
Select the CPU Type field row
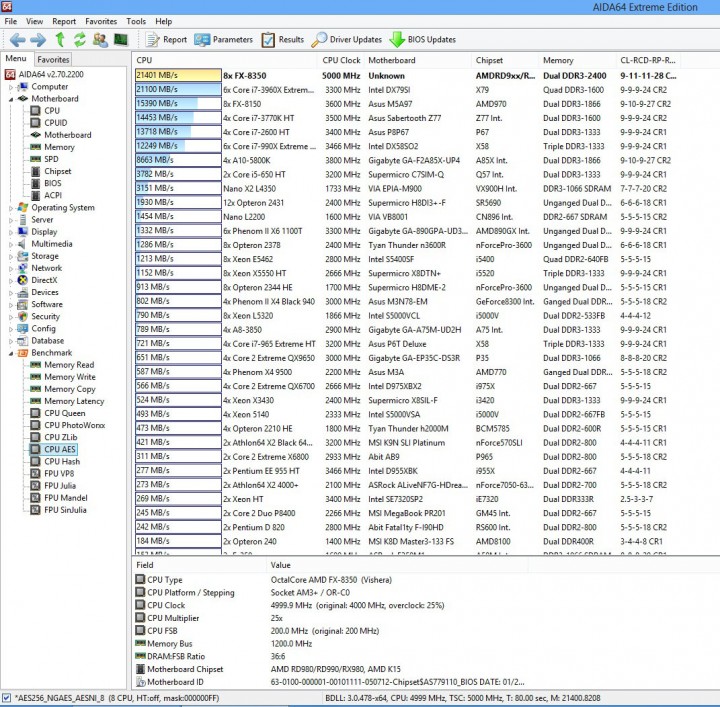331,580
